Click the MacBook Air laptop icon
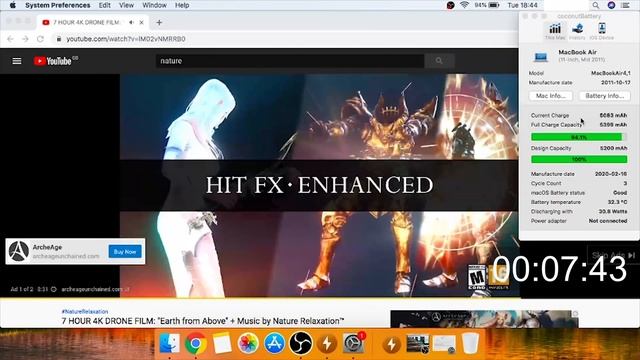Viewport: 640px width, 360px height. [x=541, y=56]
